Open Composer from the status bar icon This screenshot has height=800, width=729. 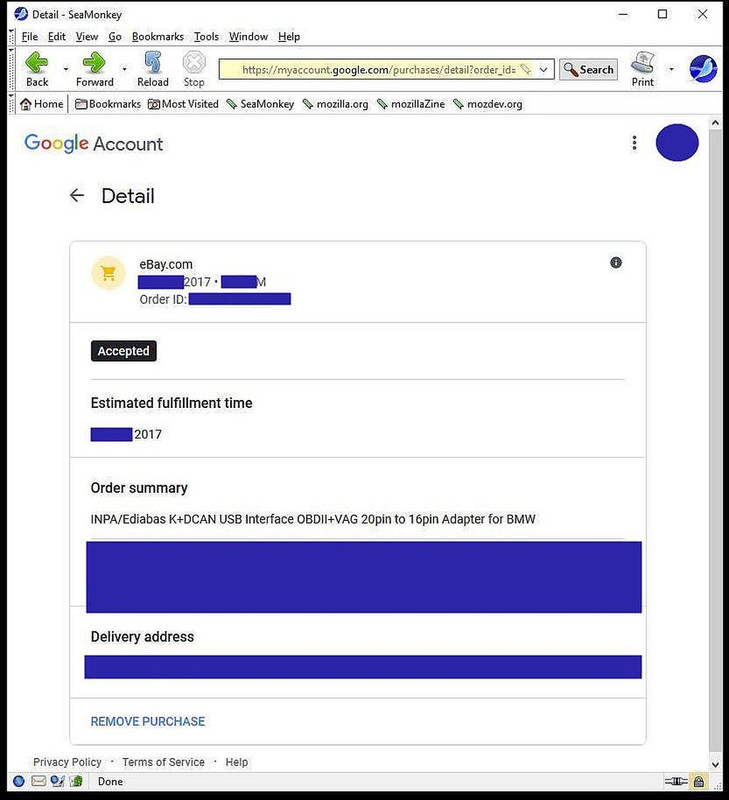[x=57, y=781]
